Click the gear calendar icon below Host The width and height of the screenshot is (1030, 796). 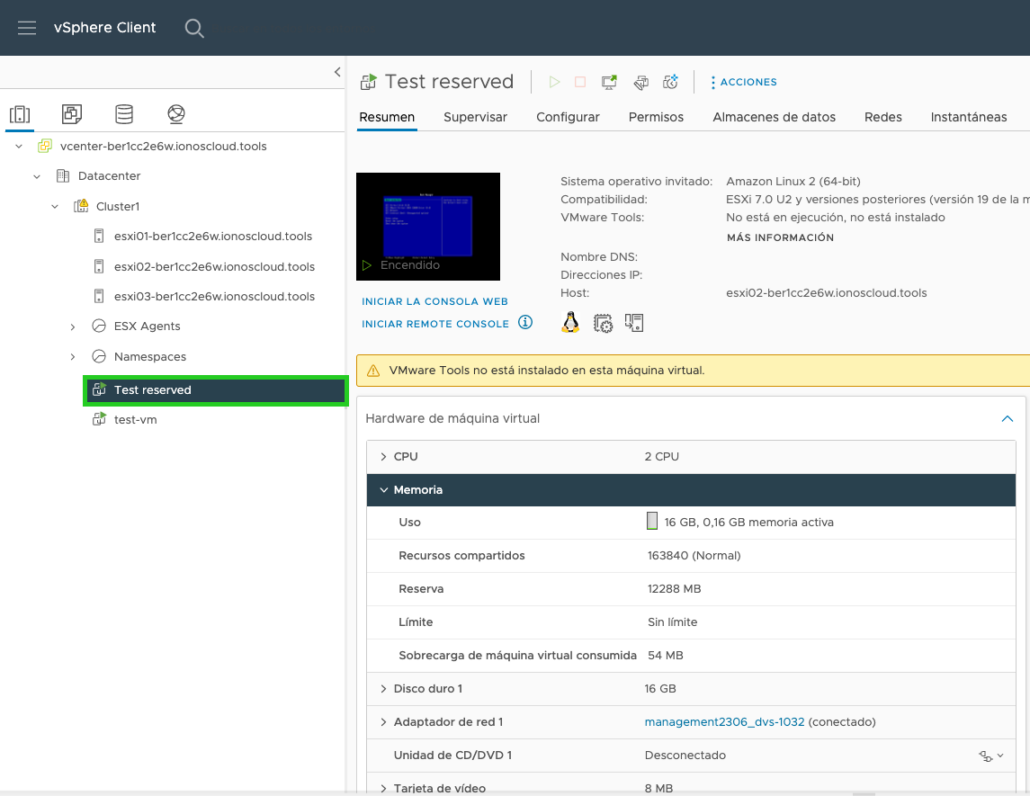(603, 323)
